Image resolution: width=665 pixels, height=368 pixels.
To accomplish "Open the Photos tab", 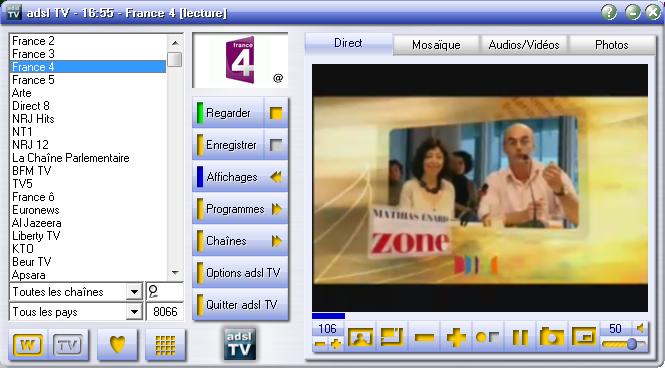I will tap(612, 45).
